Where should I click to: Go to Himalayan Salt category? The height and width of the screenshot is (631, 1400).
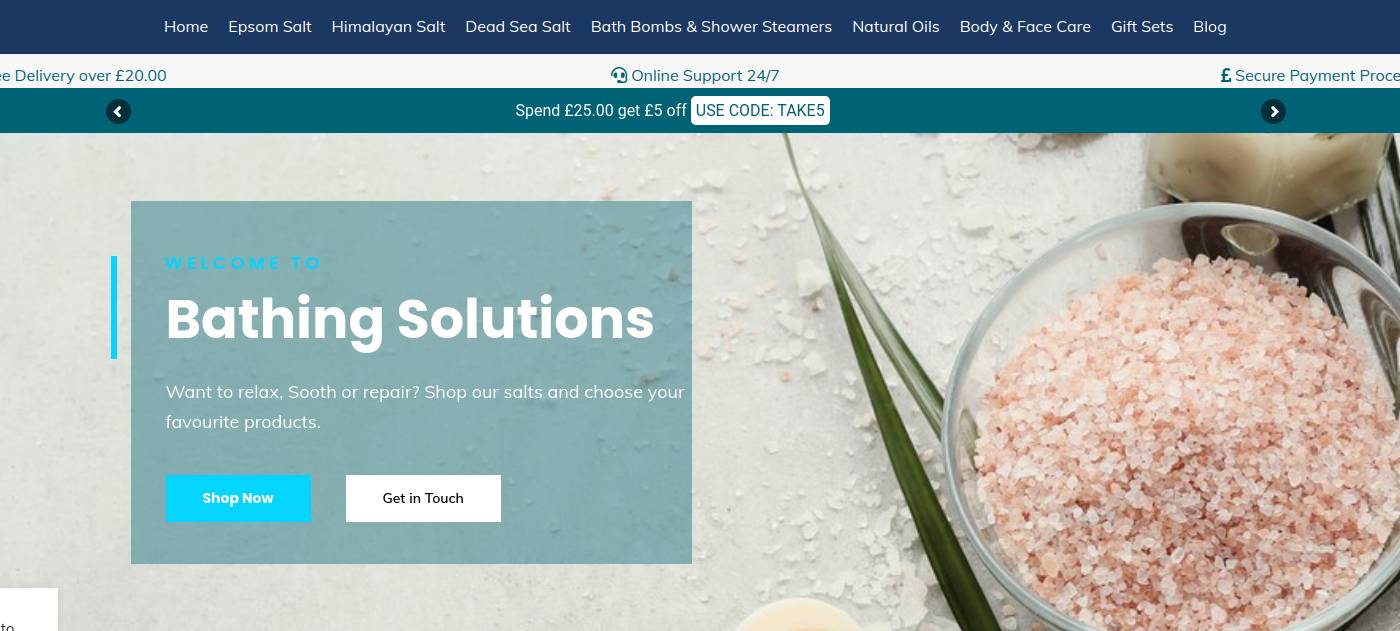click(x=388, y=27)
